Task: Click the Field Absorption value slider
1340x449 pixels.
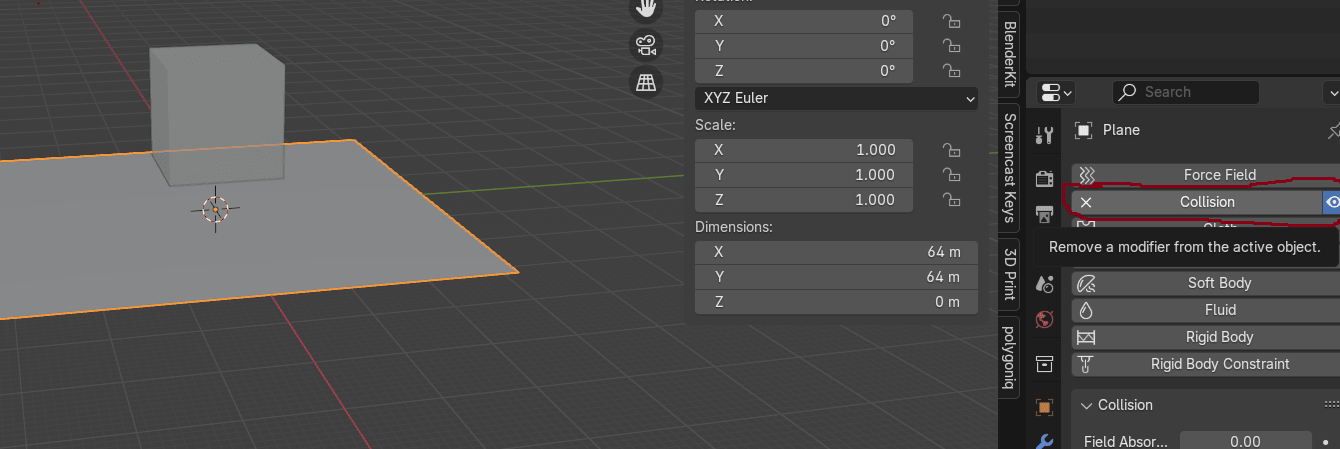Action: [x=1245, y=441]
